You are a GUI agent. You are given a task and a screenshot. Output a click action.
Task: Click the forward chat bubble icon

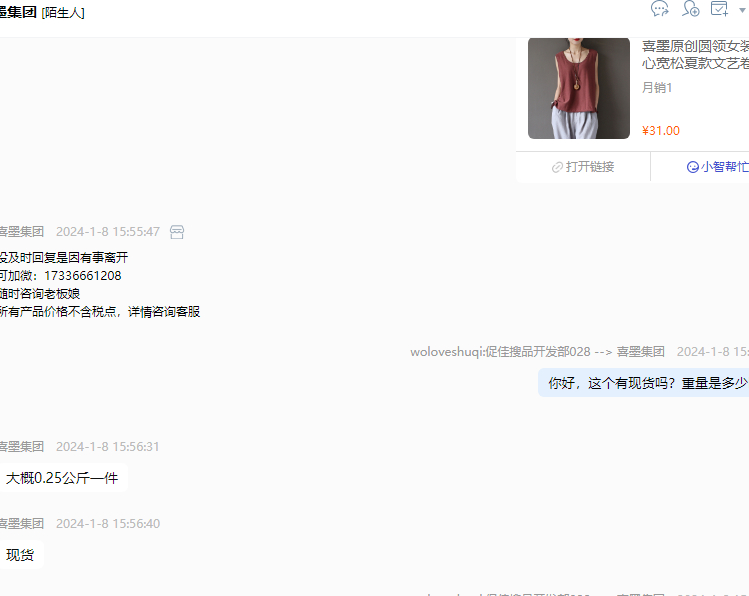click(660, 9)
